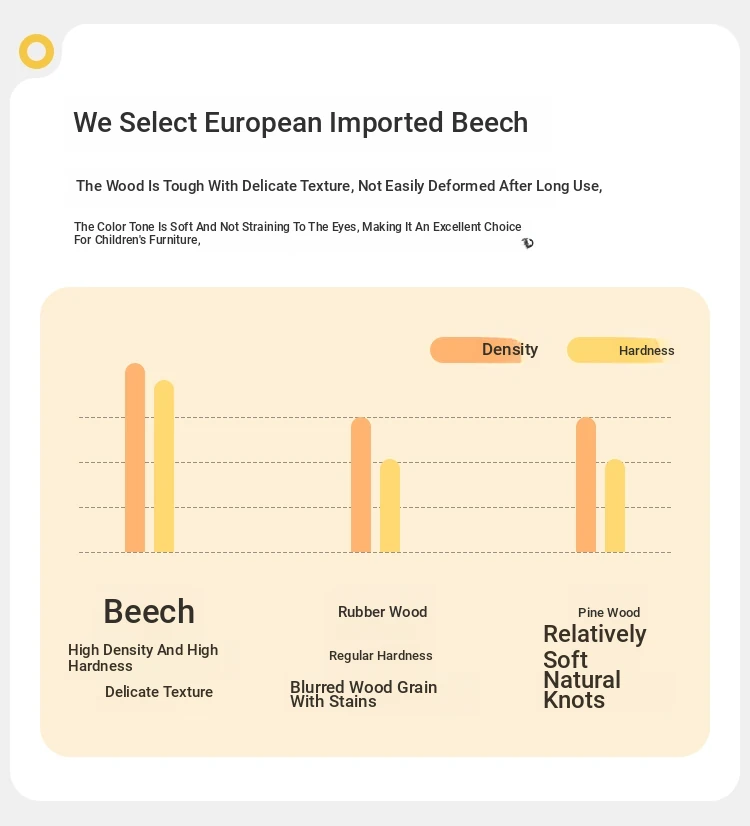Click Rubber Wood's yellow hardness bar

click(390, 506)
